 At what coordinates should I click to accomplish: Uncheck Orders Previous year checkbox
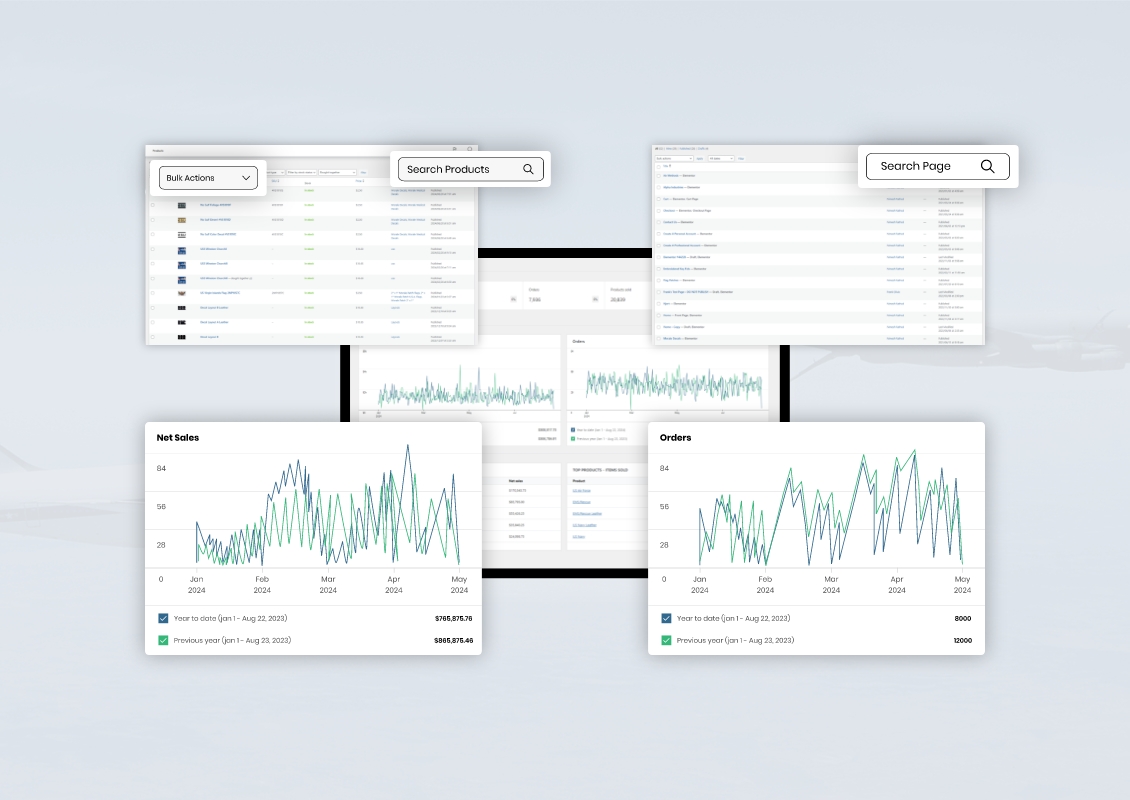[666, 640]
